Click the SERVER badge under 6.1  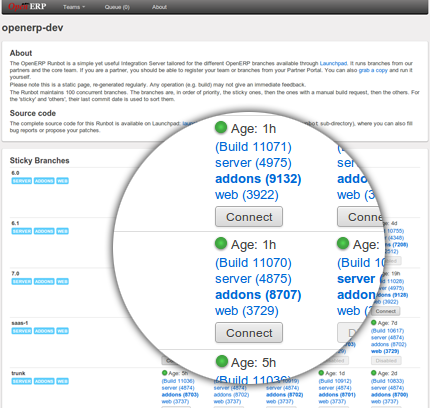22,231
